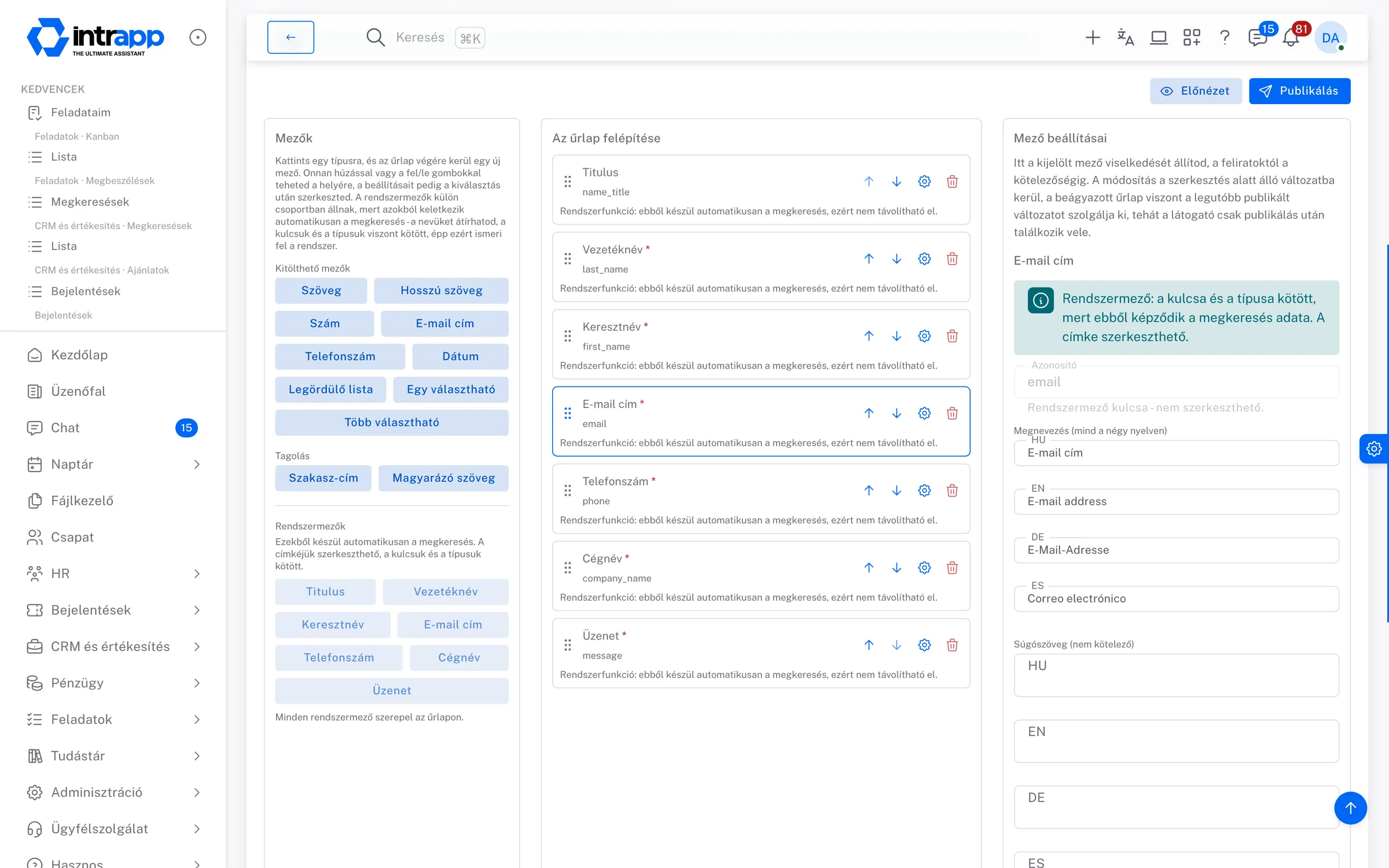Click the scroll-to-top round arrow button
Screen dimensions: 1389x868
click(1350, 808)
